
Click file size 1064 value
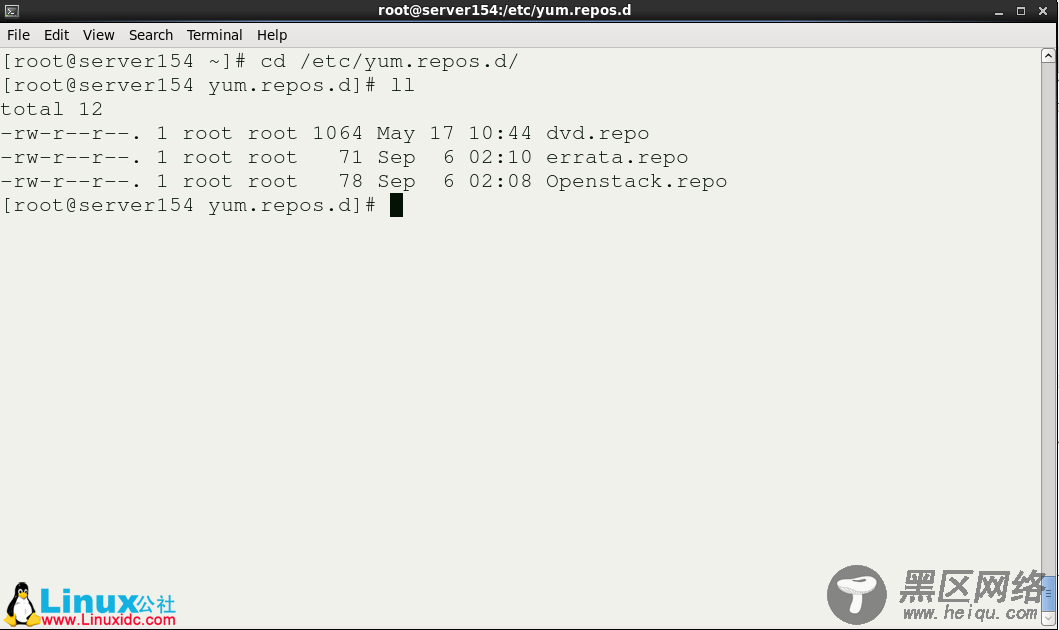pos(337,133)
